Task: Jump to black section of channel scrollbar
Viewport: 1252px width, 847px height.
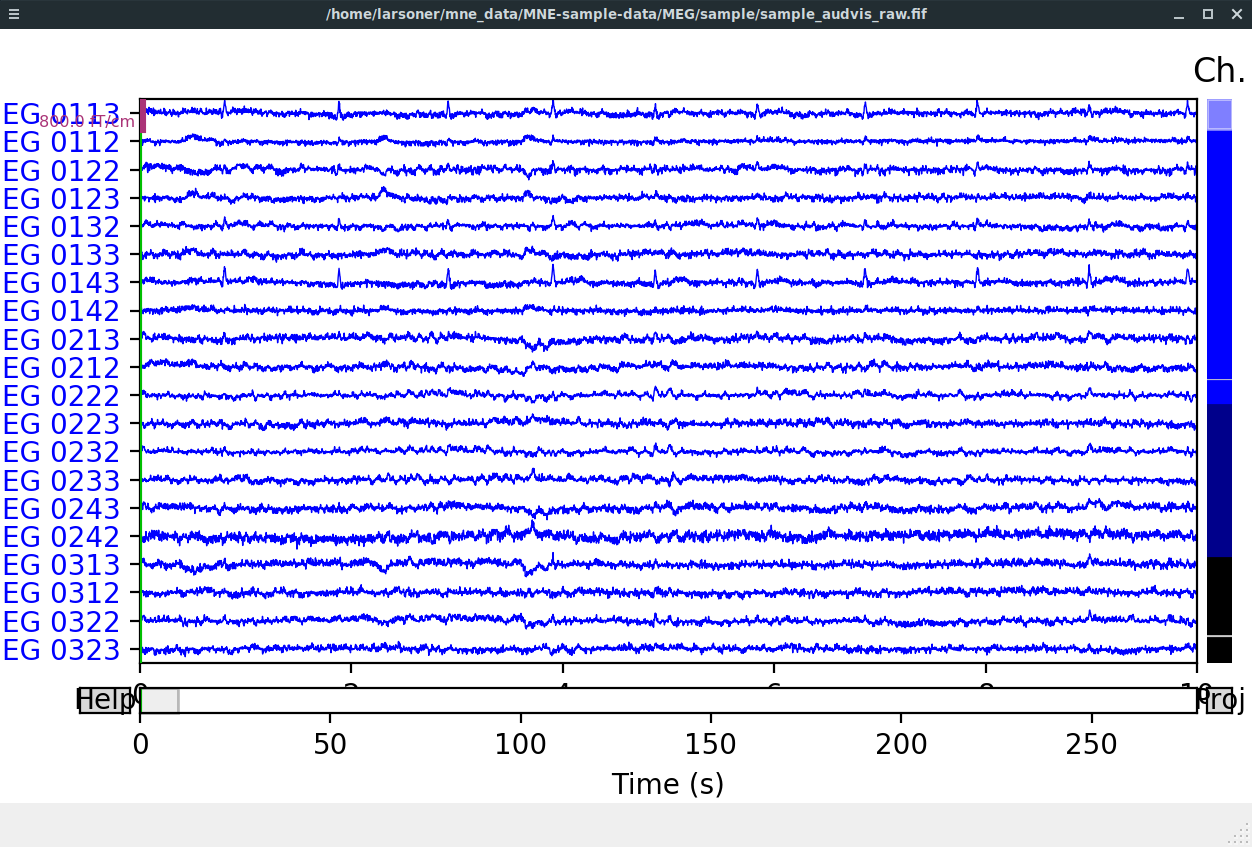Action: pos(1219,609)
